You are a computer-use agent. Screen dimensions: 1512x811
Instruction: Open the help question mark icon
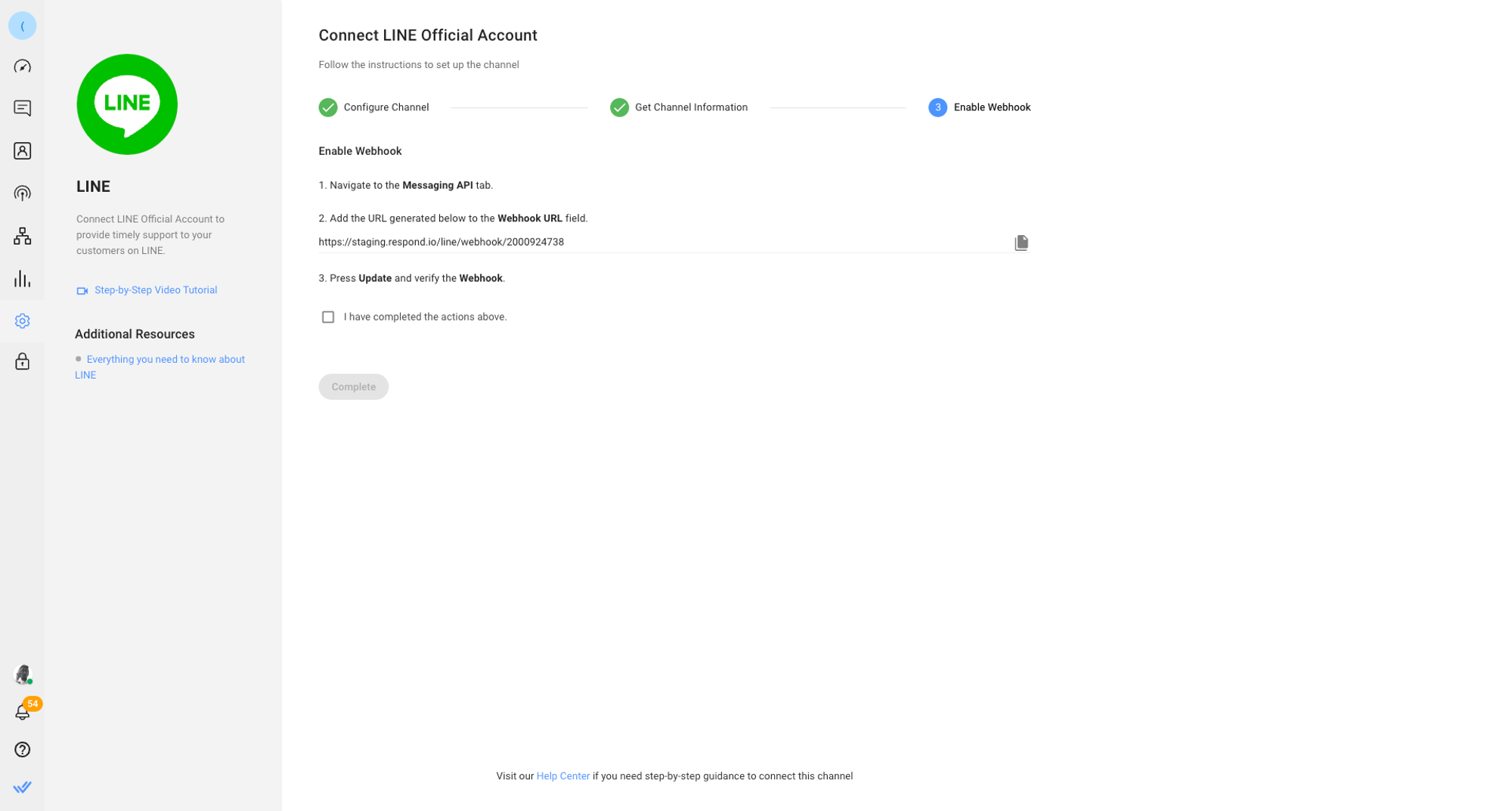coord(23,749)
